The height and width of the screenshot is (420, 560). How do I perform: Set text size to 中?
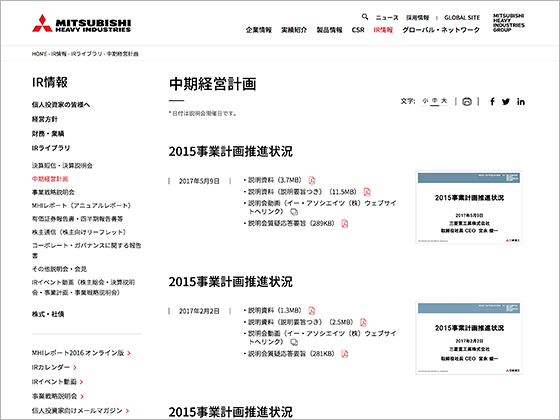tap(434, 101)
